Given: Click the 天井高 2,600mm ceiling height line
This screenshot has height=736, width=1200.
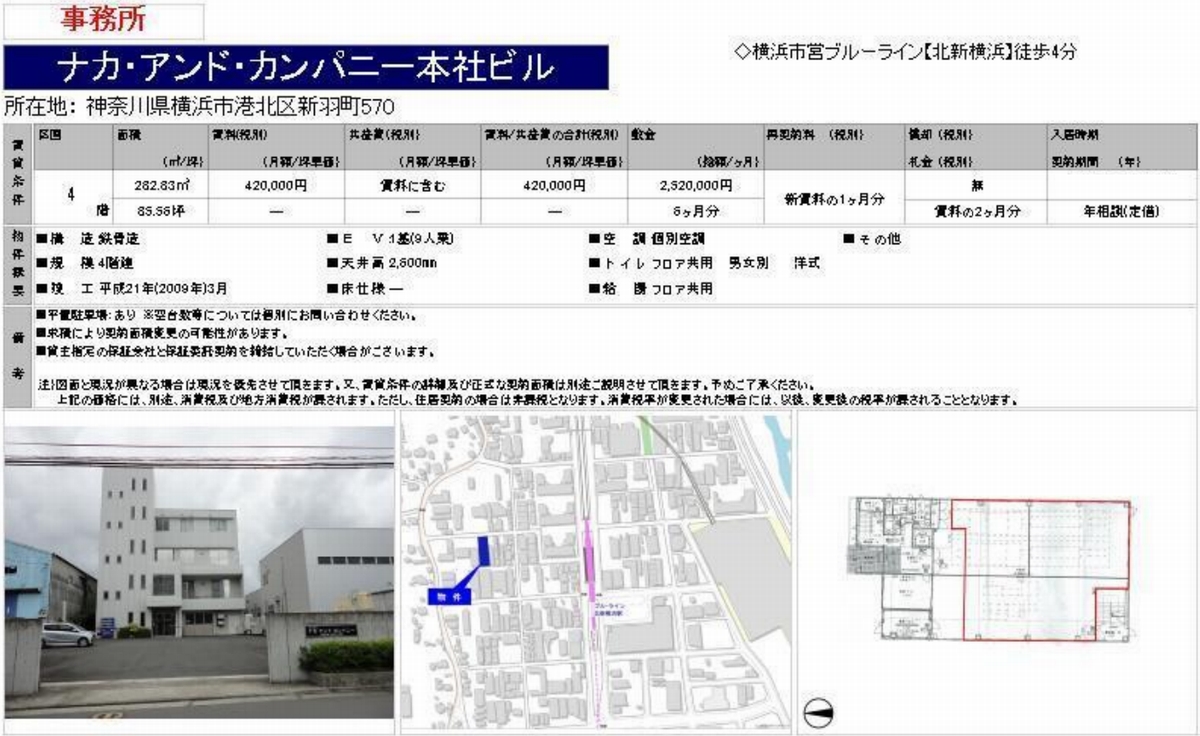Looking at the screenshot, I should [381, 263].
